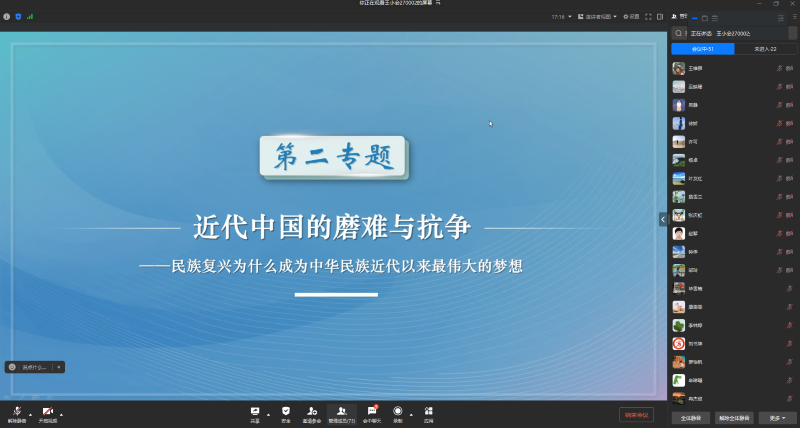800x428 pixels.
Task: Toggle the first participant's muted microphone icon
Action: (778, 68)
